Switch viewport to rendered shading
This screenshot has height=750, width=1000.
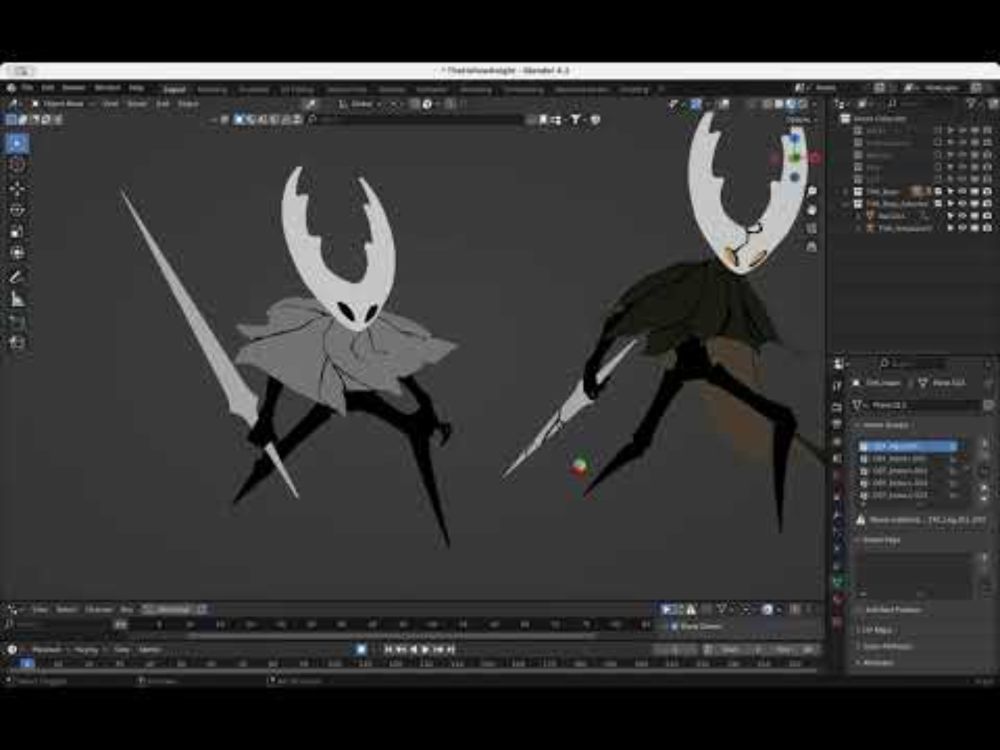pyautogui.click(x=803, y=104)
